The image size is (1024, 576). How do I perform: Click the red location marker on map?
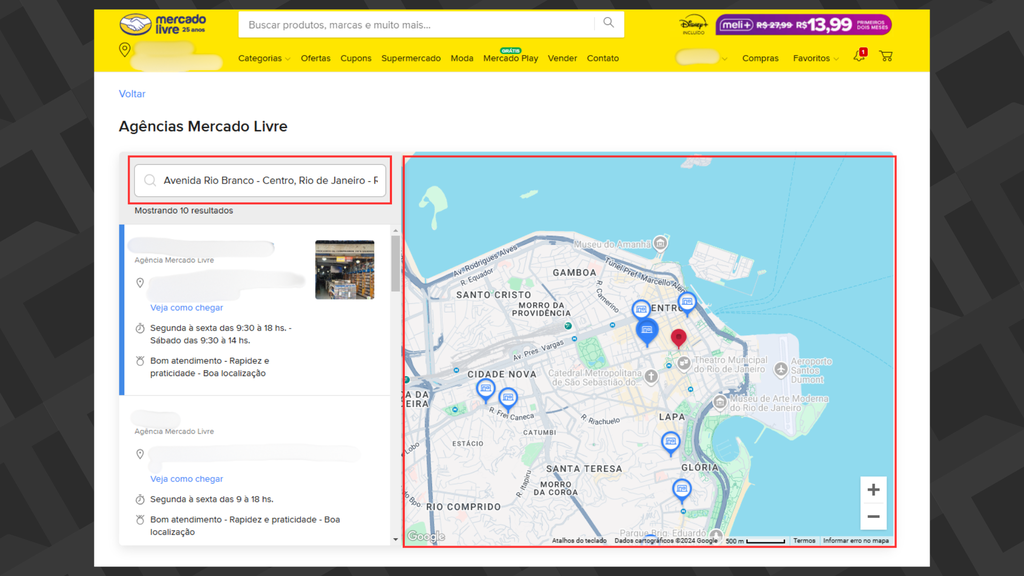point(679,338)
